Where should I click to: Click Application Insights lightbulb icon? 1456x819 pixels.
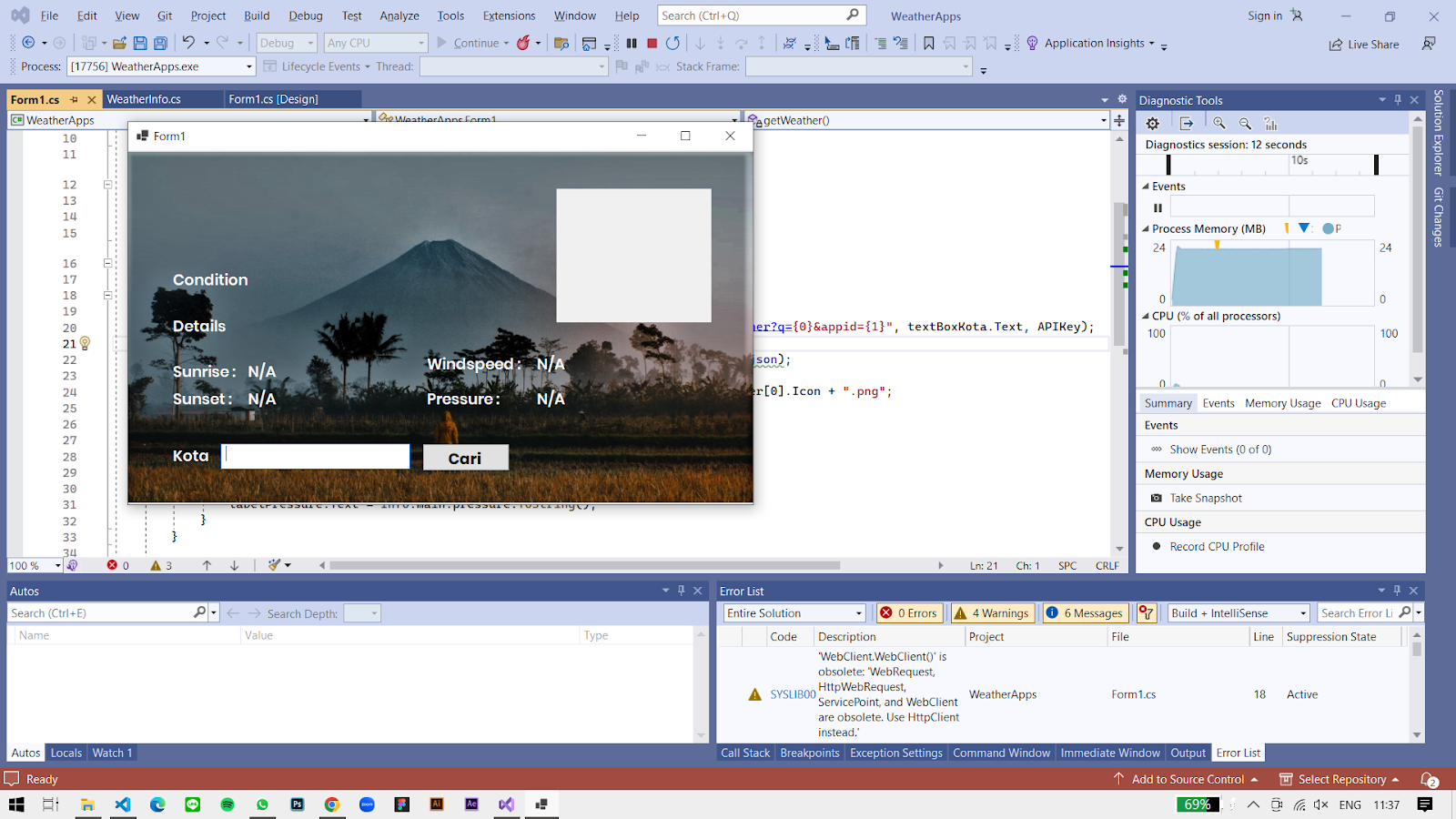coord(1032,43)
